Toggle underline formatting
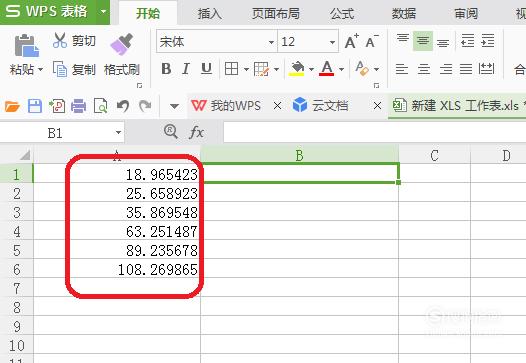526x363 pixels. click(206, 69)
